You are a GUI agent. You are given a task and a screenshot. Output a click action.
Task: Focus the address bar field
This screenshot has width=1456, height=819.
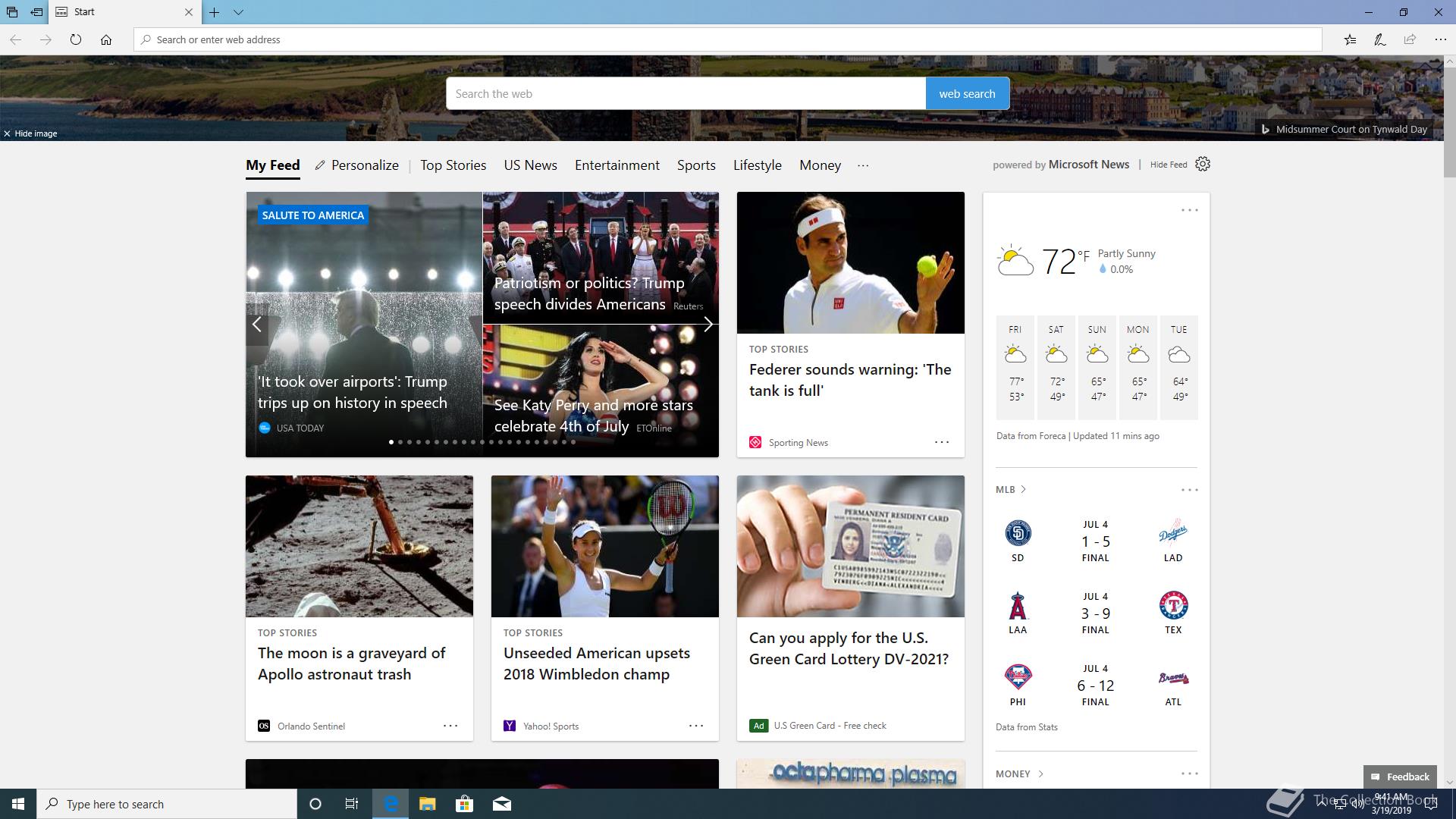tap(728, 39)
